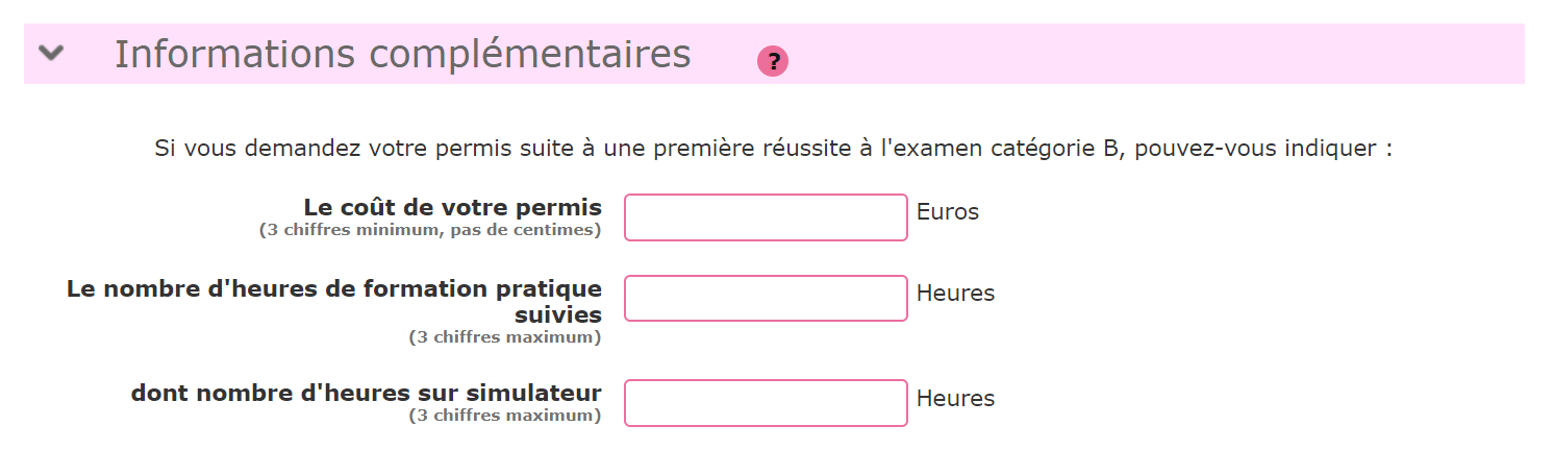Click the 'dont nombre d'heures sur simulateur' label

366,392
